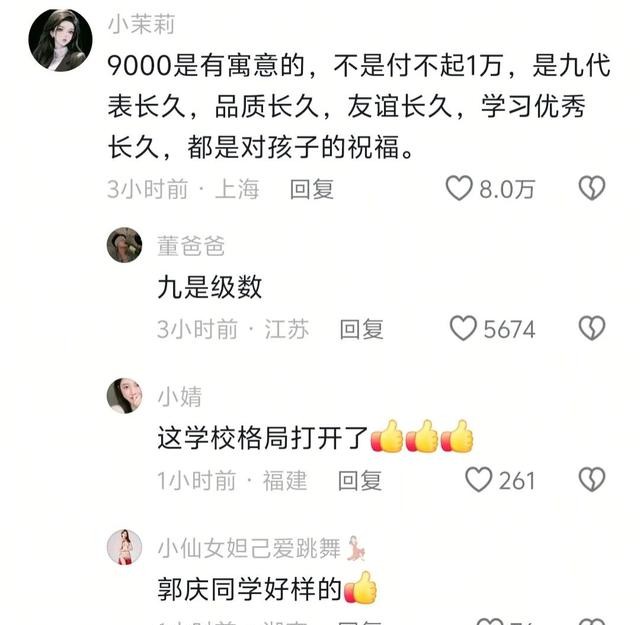Viewport: 640px width, 625px height.
Task: Dislike 小茉莉's comment with broken heart
Action: 592,188
